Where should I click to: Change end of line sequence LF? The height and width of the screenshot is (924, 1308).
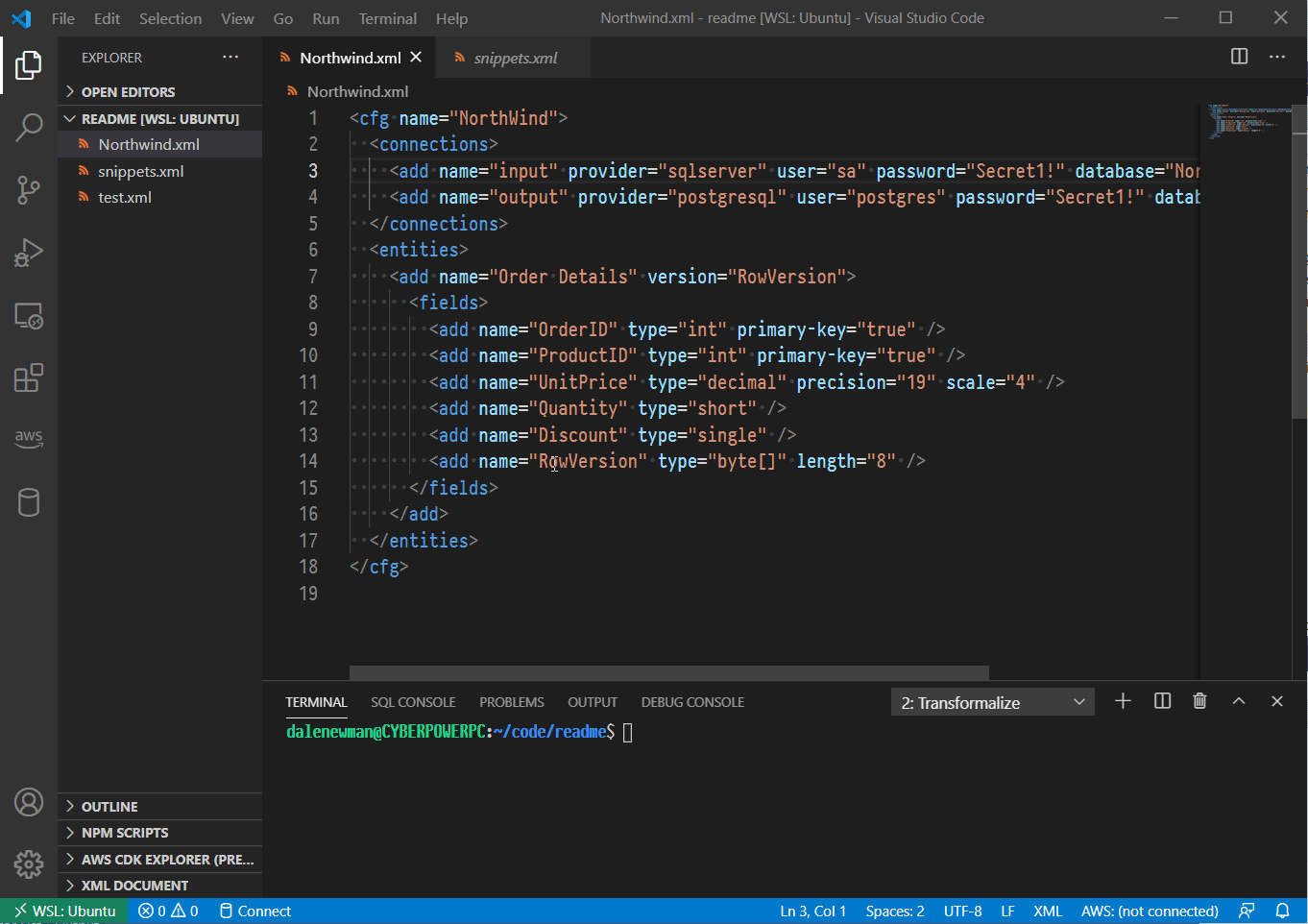1007,911
